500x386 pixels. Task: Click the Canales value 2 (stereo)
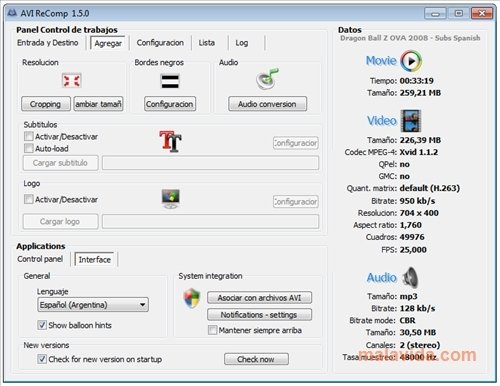420,345
